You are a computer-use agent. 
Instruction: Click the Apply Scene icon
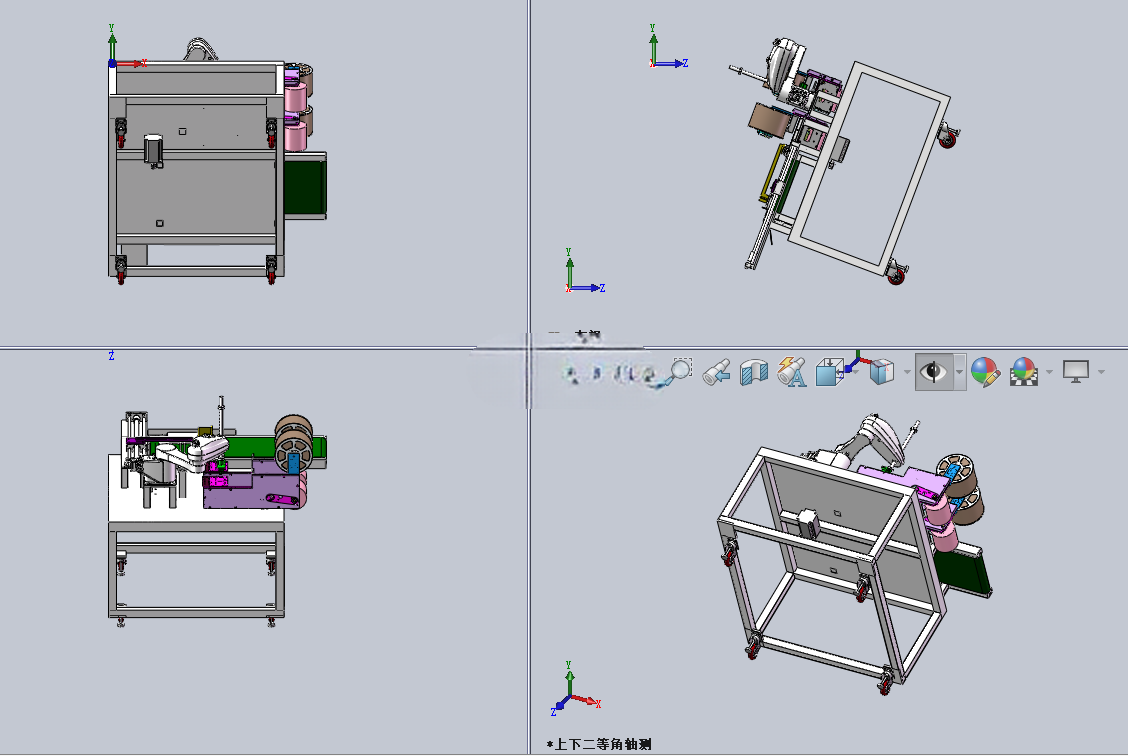tap(1024, 372)
